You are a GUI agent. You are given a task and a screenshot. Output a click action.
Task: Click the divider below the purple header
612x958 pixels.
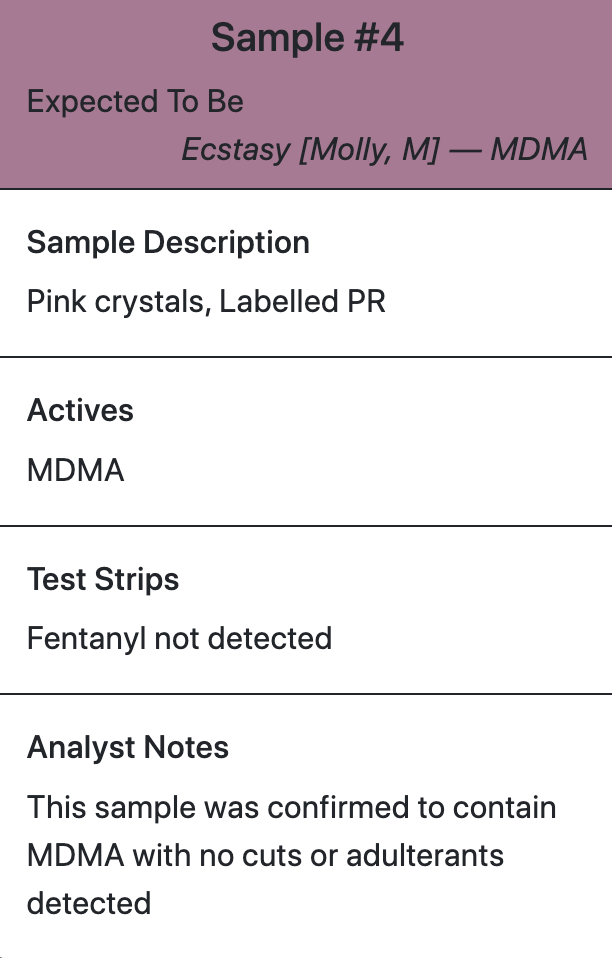(306, 189)
